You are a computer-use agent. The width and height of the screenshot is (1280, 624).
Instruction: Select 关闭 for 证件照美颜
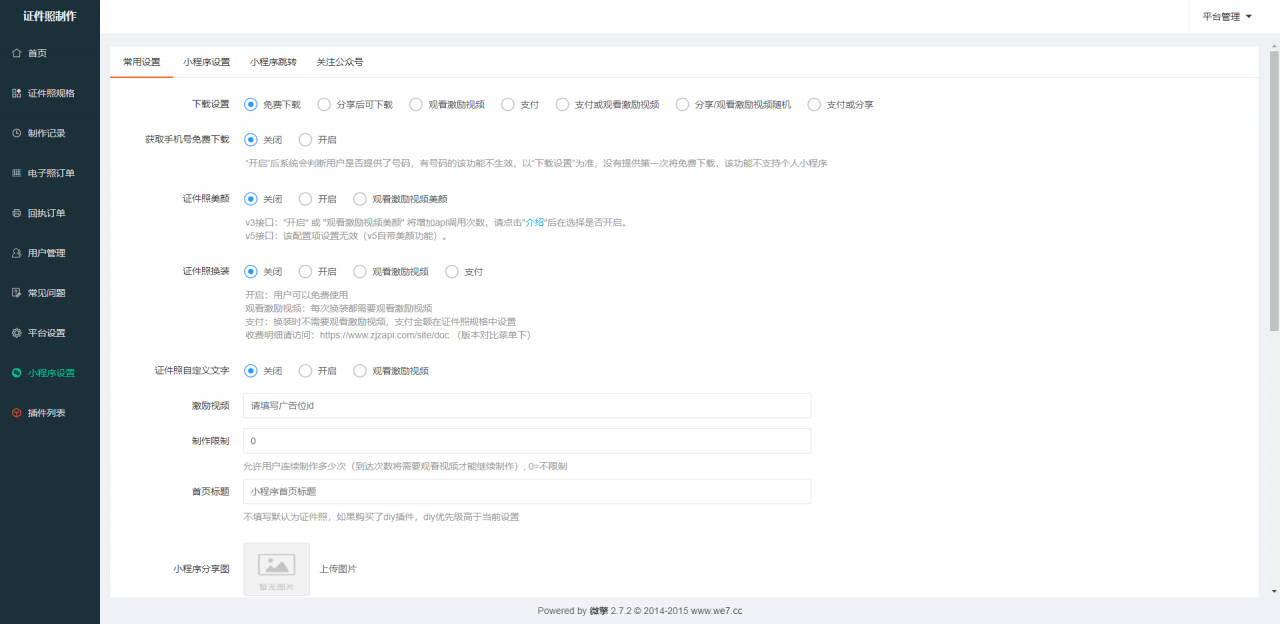[x=251, y=199]
